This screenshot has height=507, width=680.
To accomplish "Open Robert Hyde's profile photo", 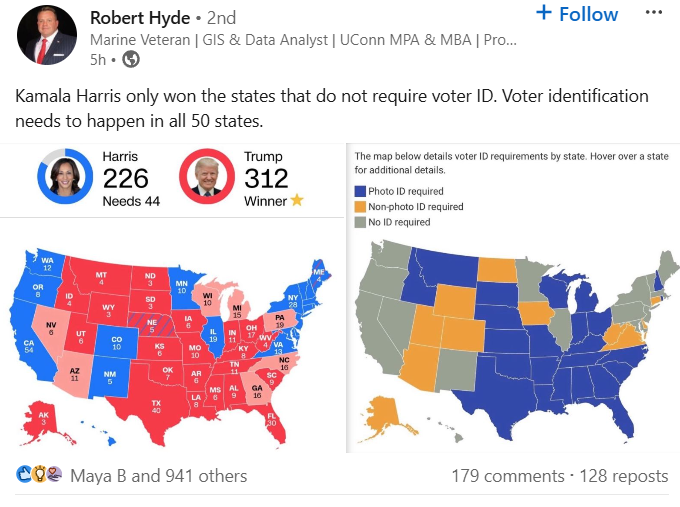I will (47, 35).
